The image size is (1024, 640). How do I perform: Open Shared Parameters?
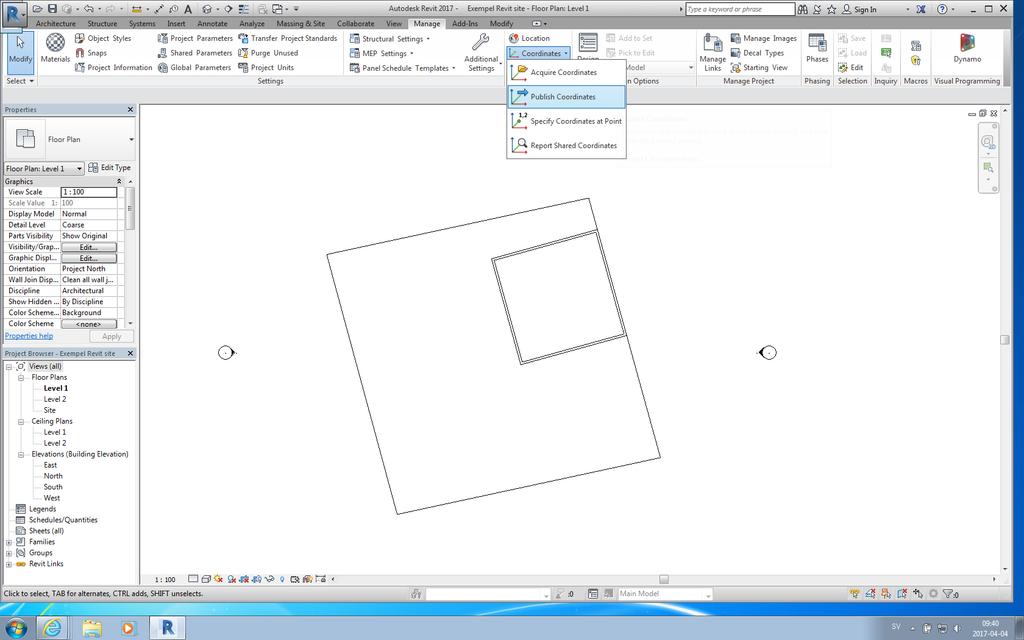(195, 53)
